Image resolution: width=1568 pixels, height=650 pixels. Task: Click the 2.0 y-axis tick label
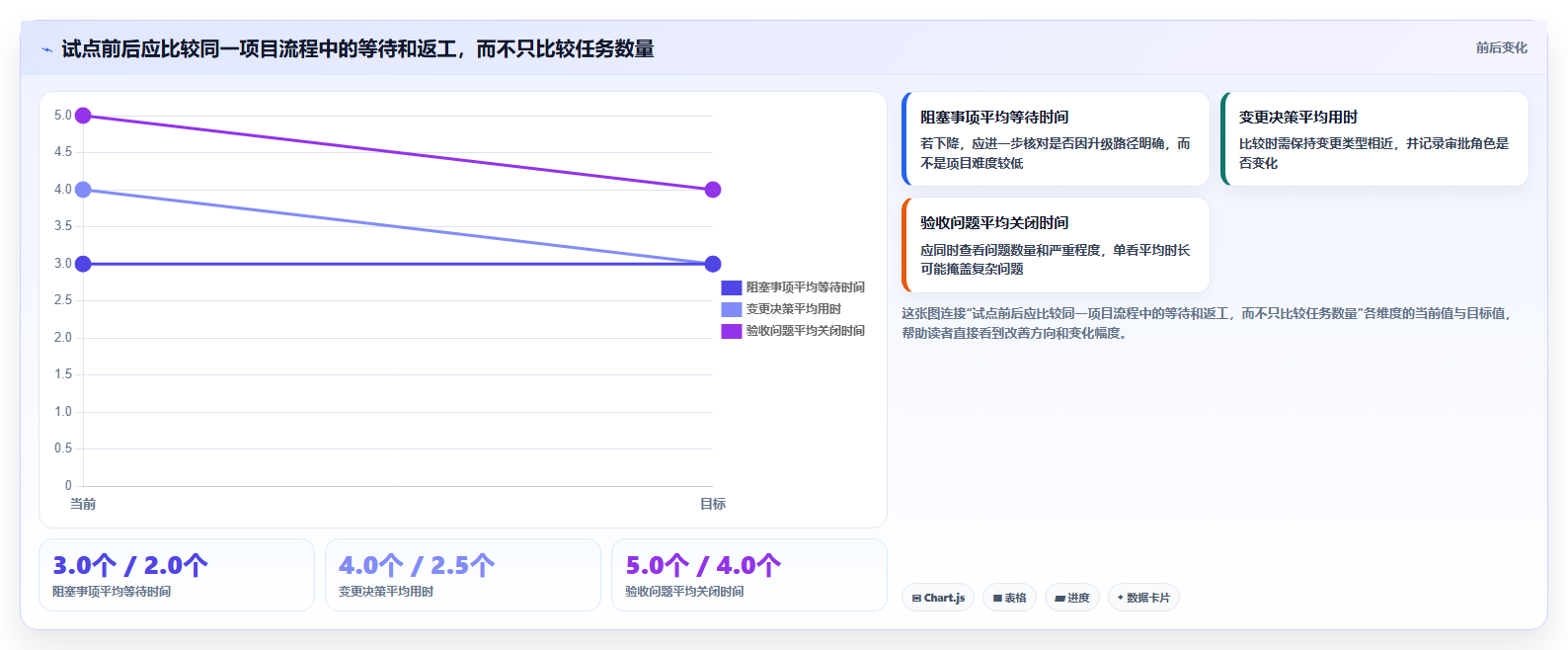(x=63, y=338)
